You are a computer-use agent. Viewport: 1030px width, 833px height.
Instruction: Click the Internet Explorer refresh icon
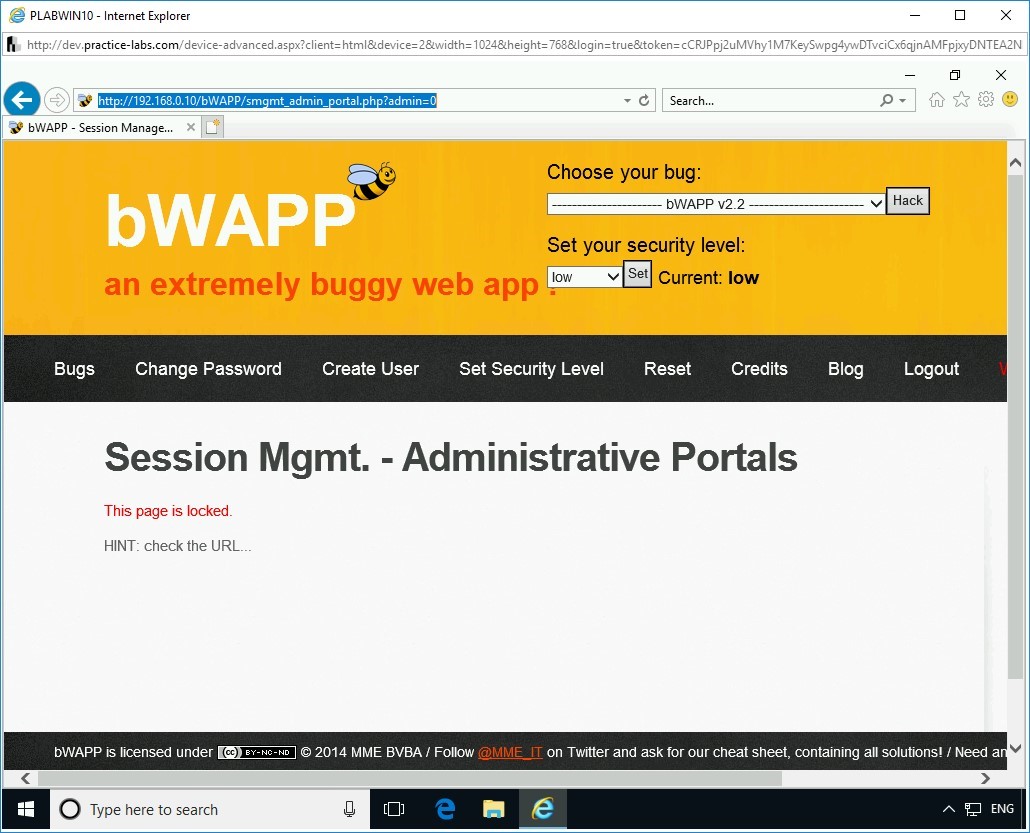click(644, 100)
